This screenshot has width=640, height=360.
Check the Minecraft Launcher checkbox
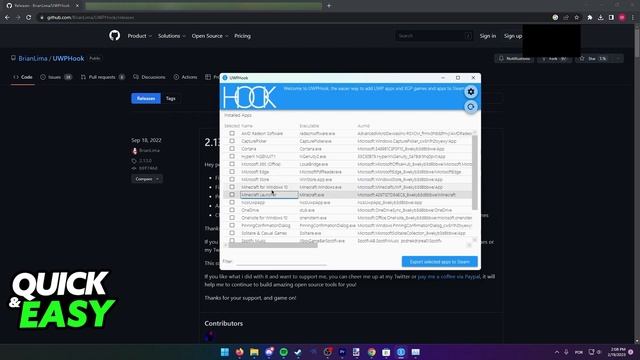tap(232, 195)
